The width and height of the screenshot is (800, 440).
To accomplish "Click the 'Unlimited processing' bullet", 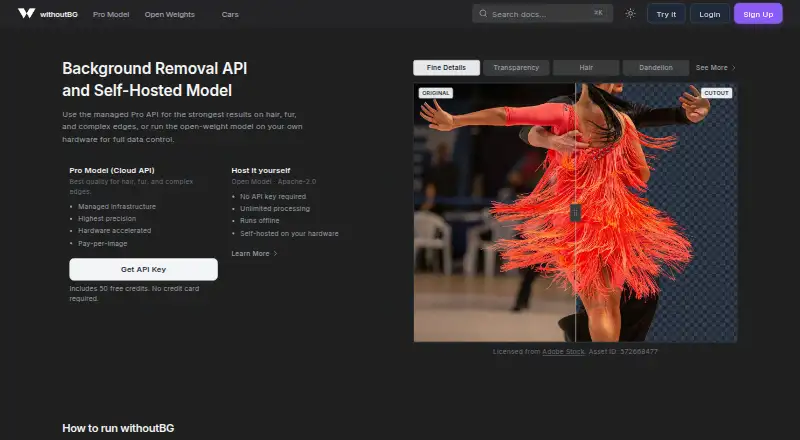I will pos(275,208).
